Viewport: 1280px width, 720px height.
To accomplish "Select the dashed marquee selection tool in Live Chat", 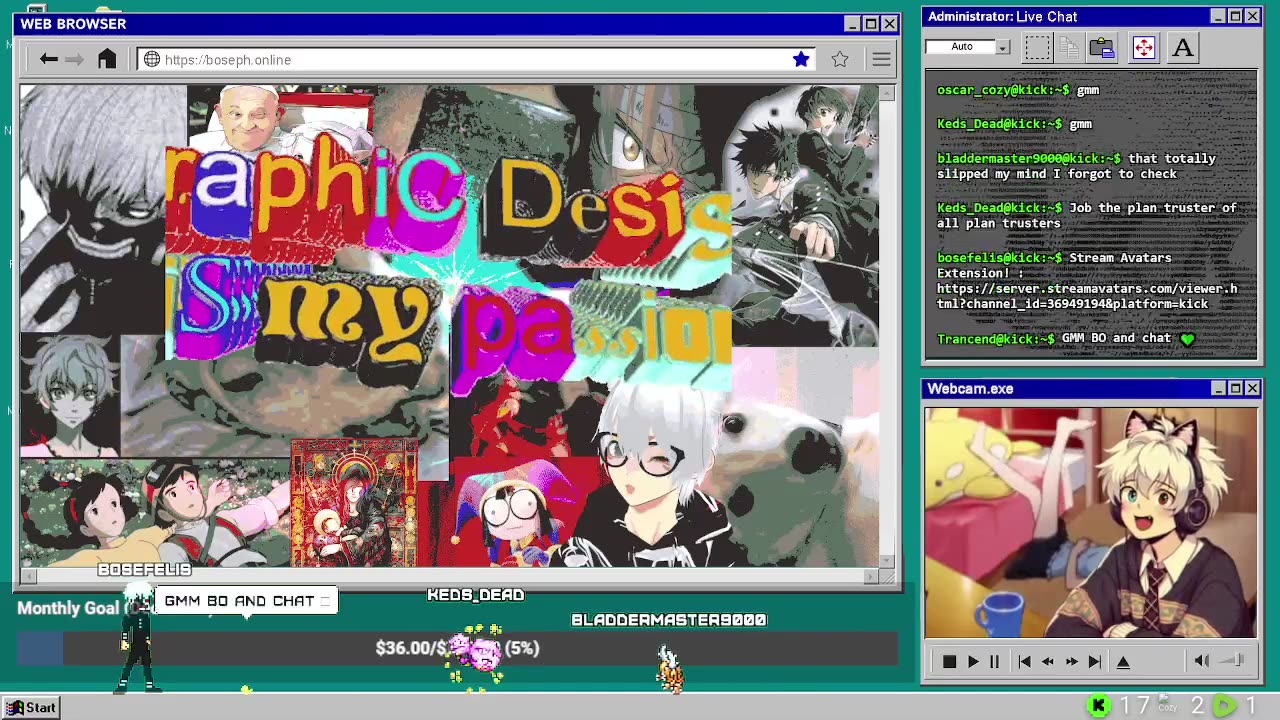I will tap(1038, 47).
